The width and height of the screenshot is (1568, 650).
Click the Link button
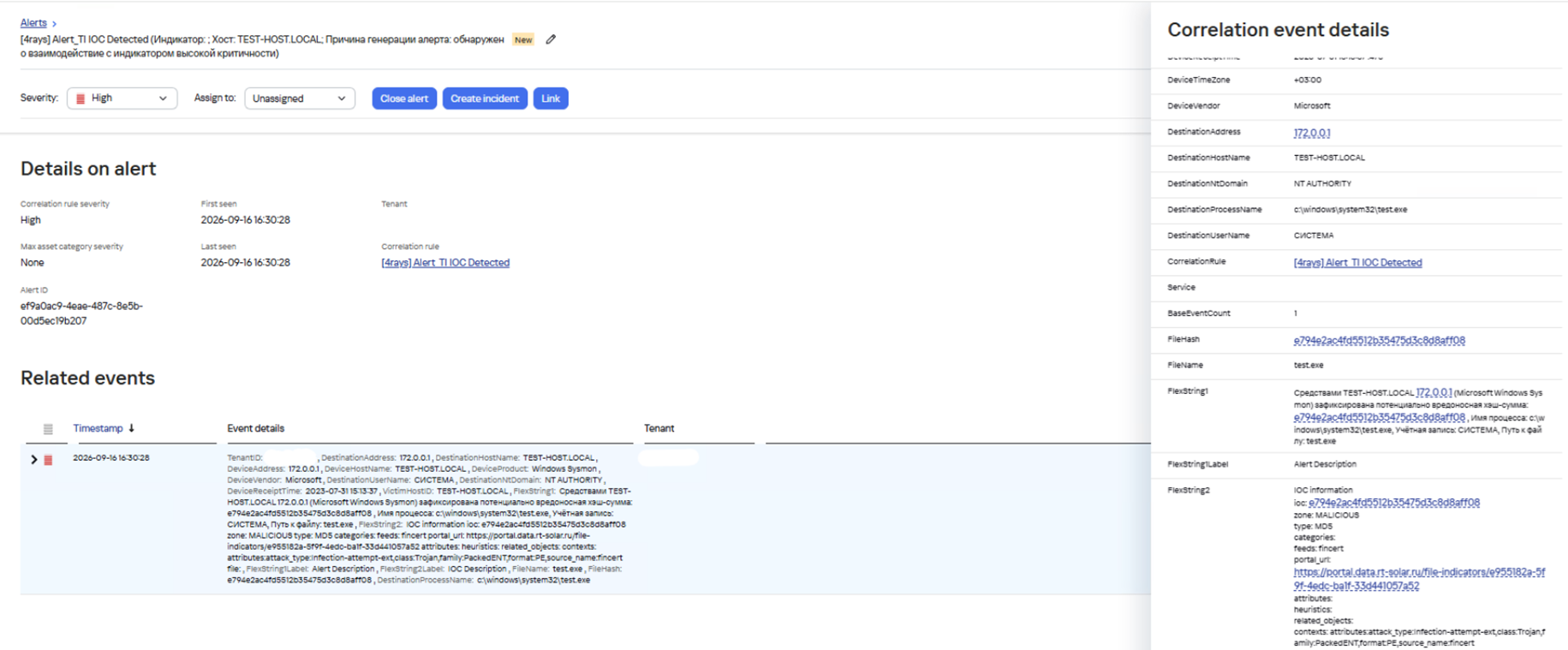coord(551,98)
